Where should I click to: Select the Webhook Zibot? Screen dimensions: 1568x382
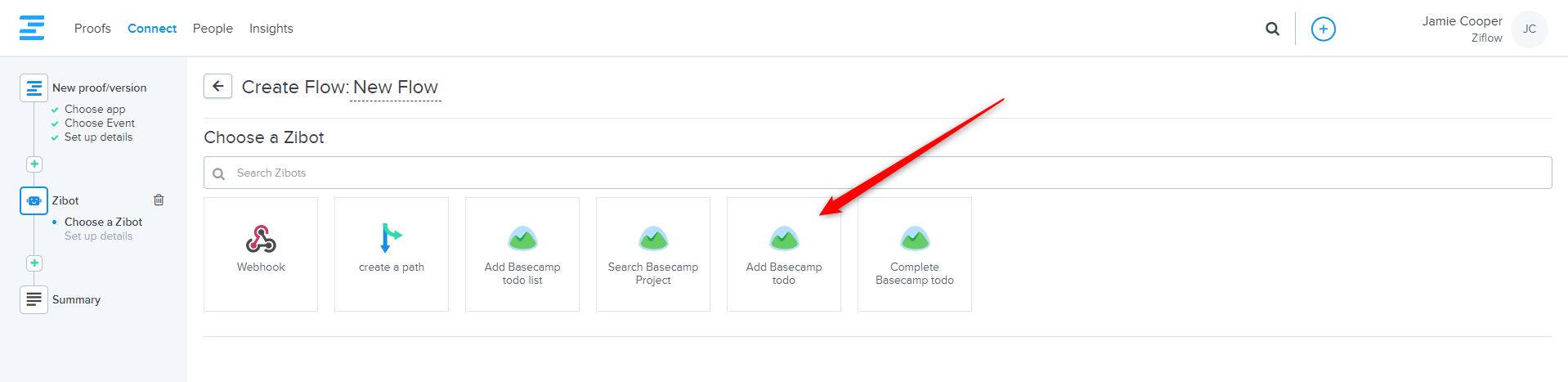tap(261, 254)
